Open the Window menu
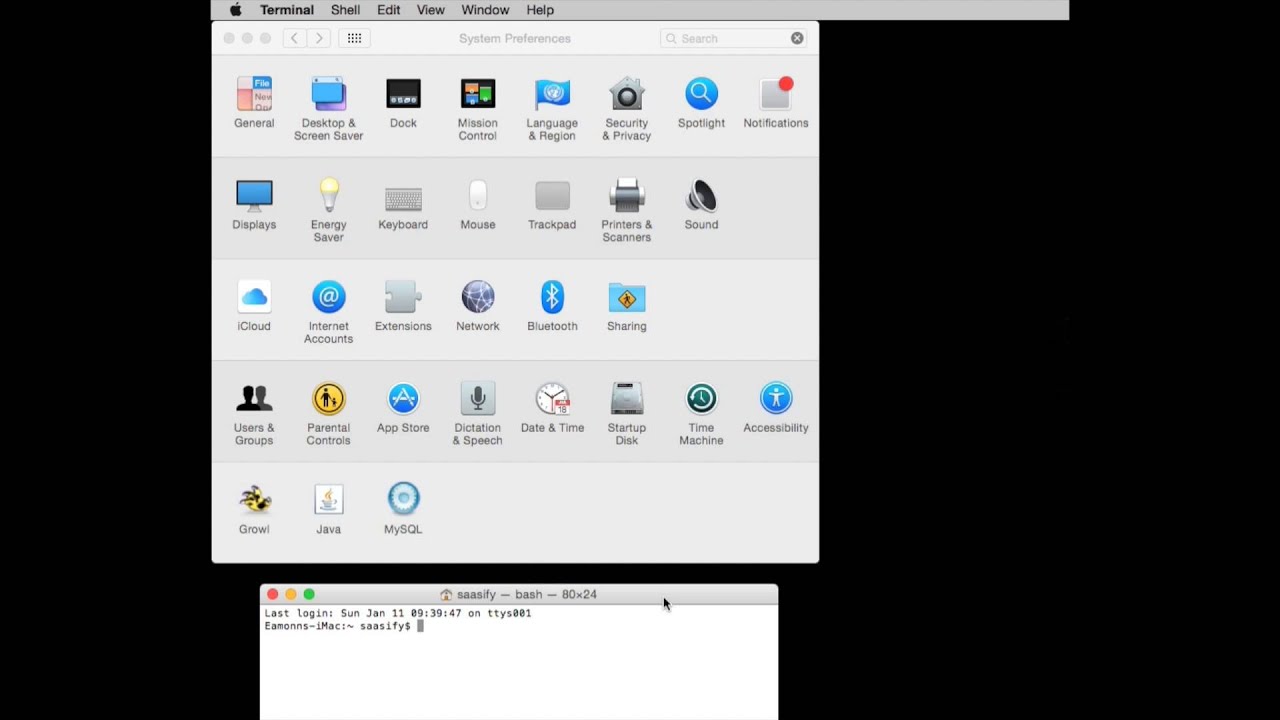The image size is (1280, 720). 485,10
